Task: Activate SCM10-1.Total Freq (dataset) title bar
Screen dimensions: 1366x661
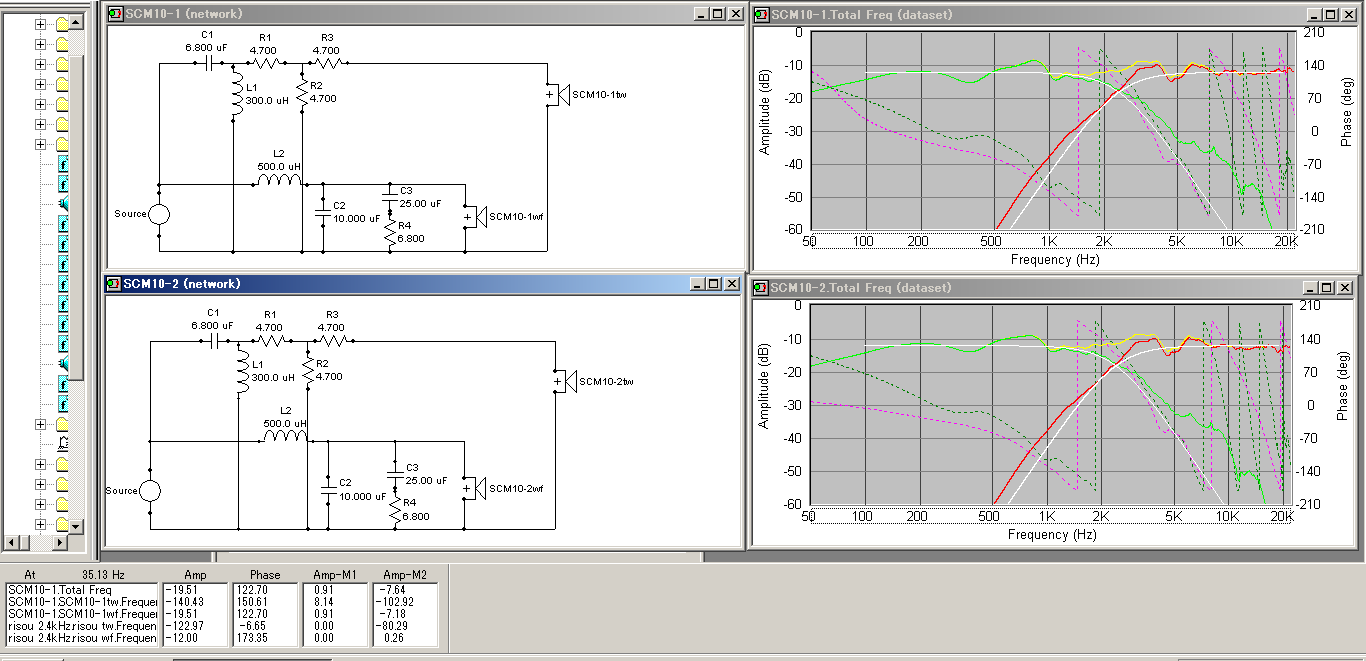Action: [x=1055, y=14]
